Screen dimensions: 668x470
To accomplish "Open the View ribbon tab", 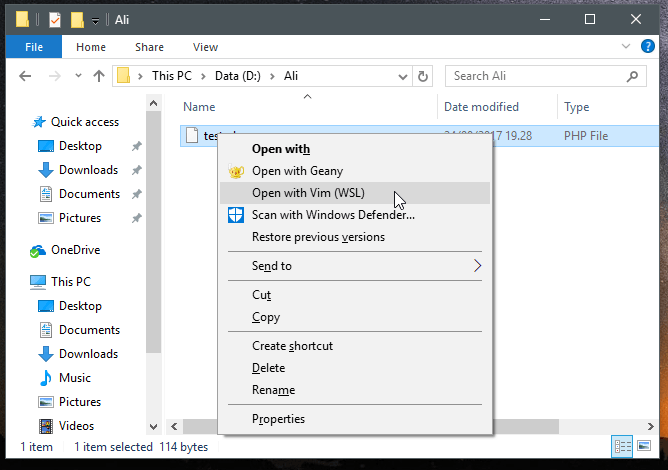I will (205, 47).
